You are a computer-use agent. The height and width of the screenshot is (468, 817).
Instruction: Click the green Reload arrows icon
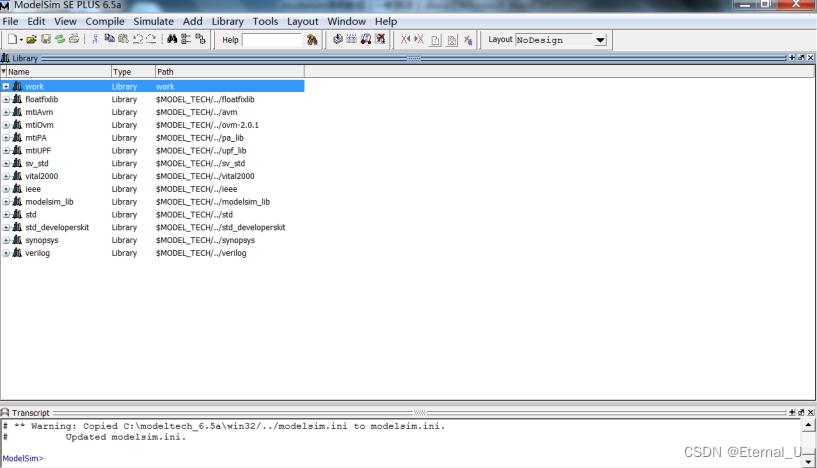point(60,39)
